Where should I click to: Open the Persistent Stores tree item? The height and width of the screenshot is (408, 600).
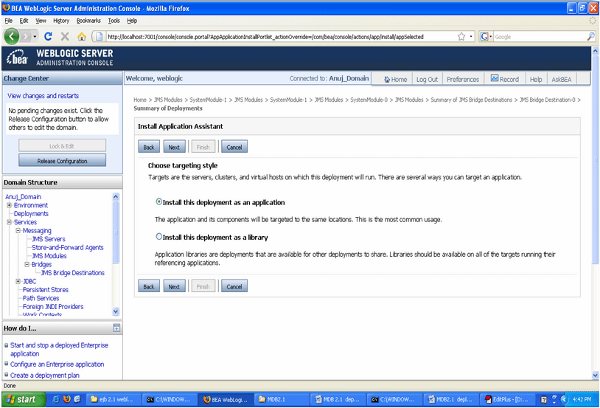[x=46, y=289]
